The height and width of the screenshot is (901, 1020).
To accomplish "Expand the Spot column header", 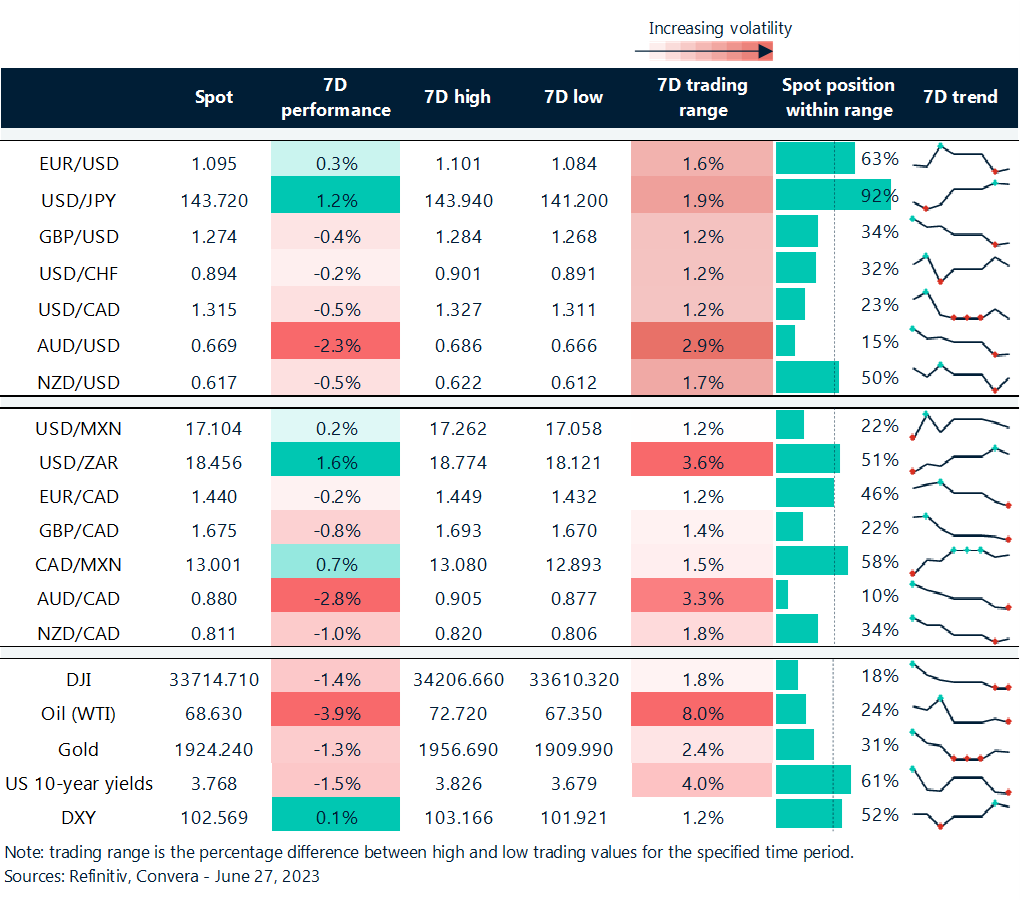I will tap(214, 97).
